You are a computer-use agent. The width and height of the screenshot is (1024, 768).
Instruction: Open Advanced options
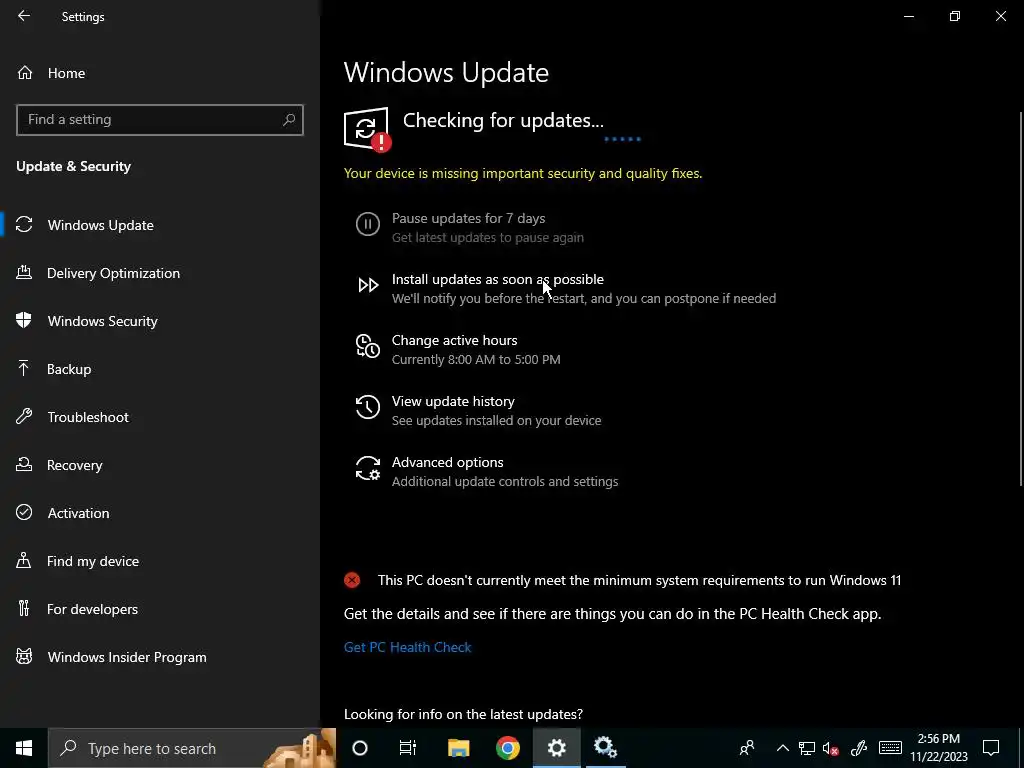pyautogui.click(x=447, y=462)
